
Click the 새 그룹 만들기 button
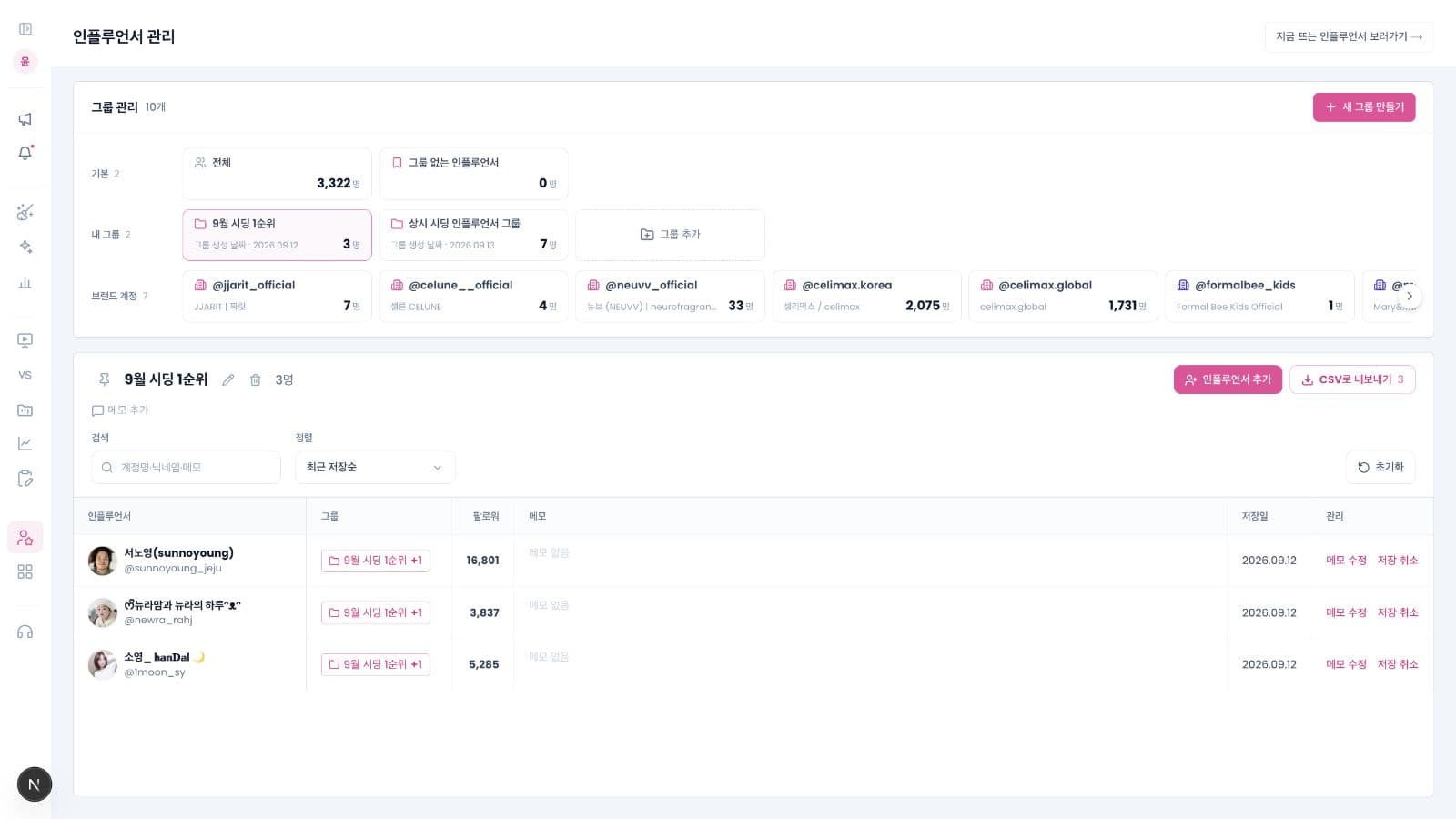[x=1363, y=107]
